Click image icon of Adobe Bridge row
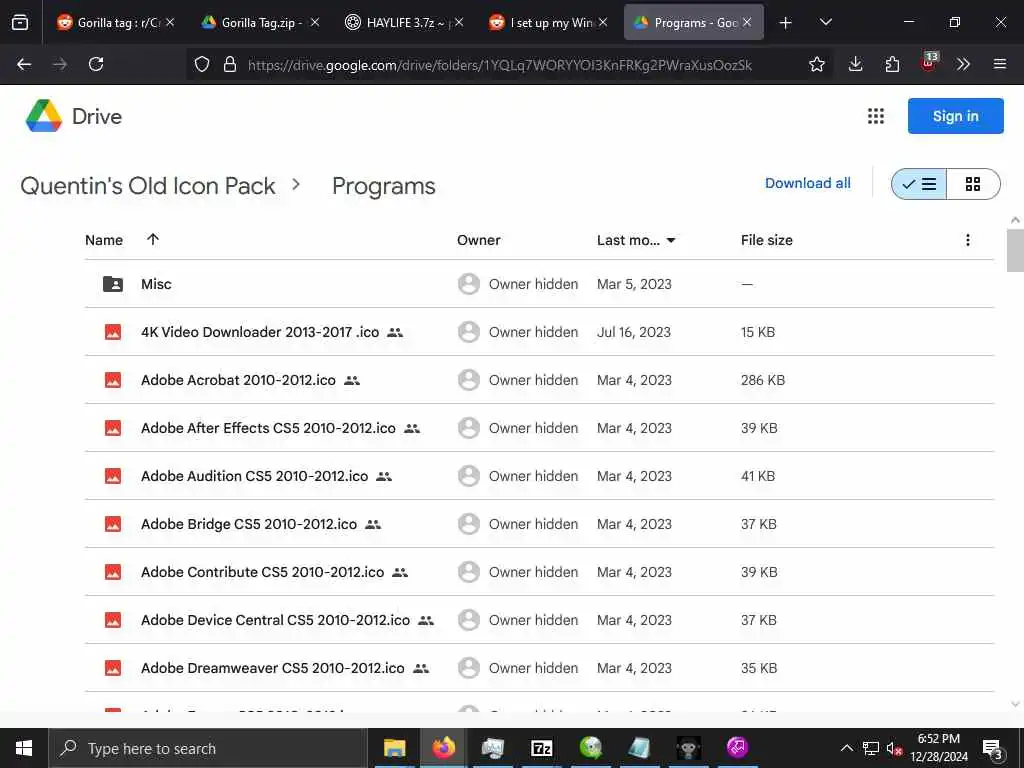Image resolution: width=1024 pixels, height=768 pixels. (x=113, y=524)
